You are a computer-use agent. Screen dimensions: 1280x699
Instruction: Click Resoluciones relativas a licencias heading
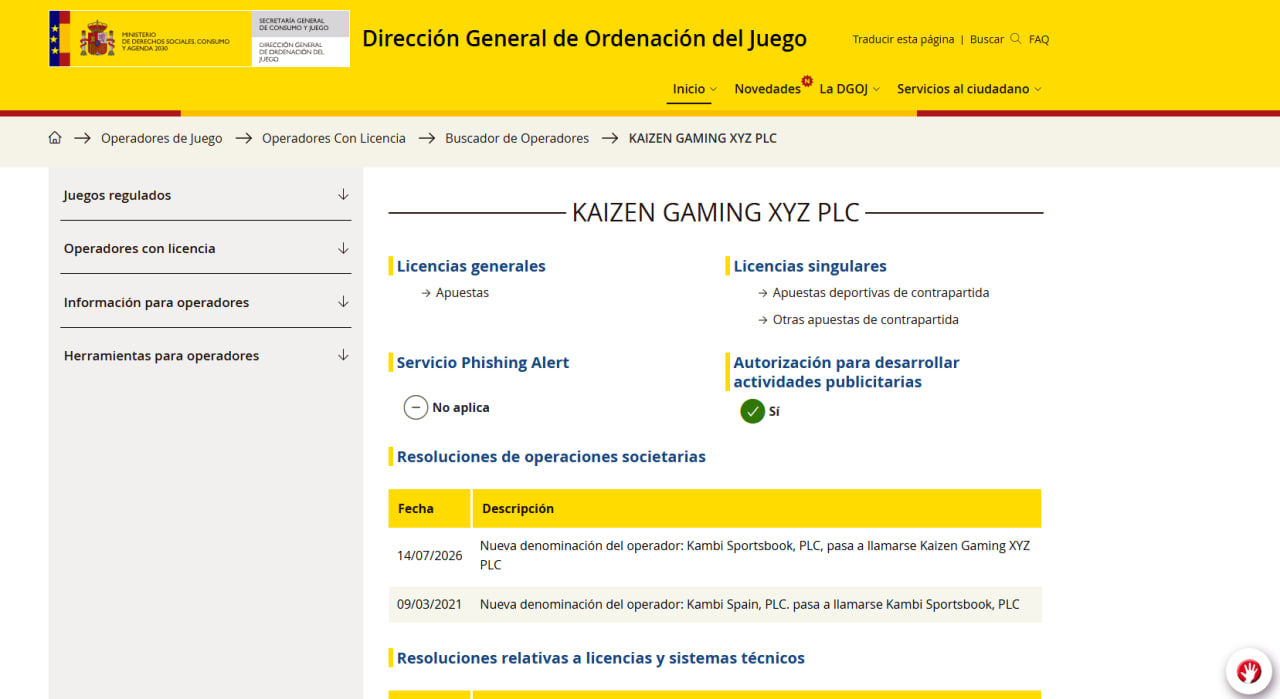[x=601, y=658]
